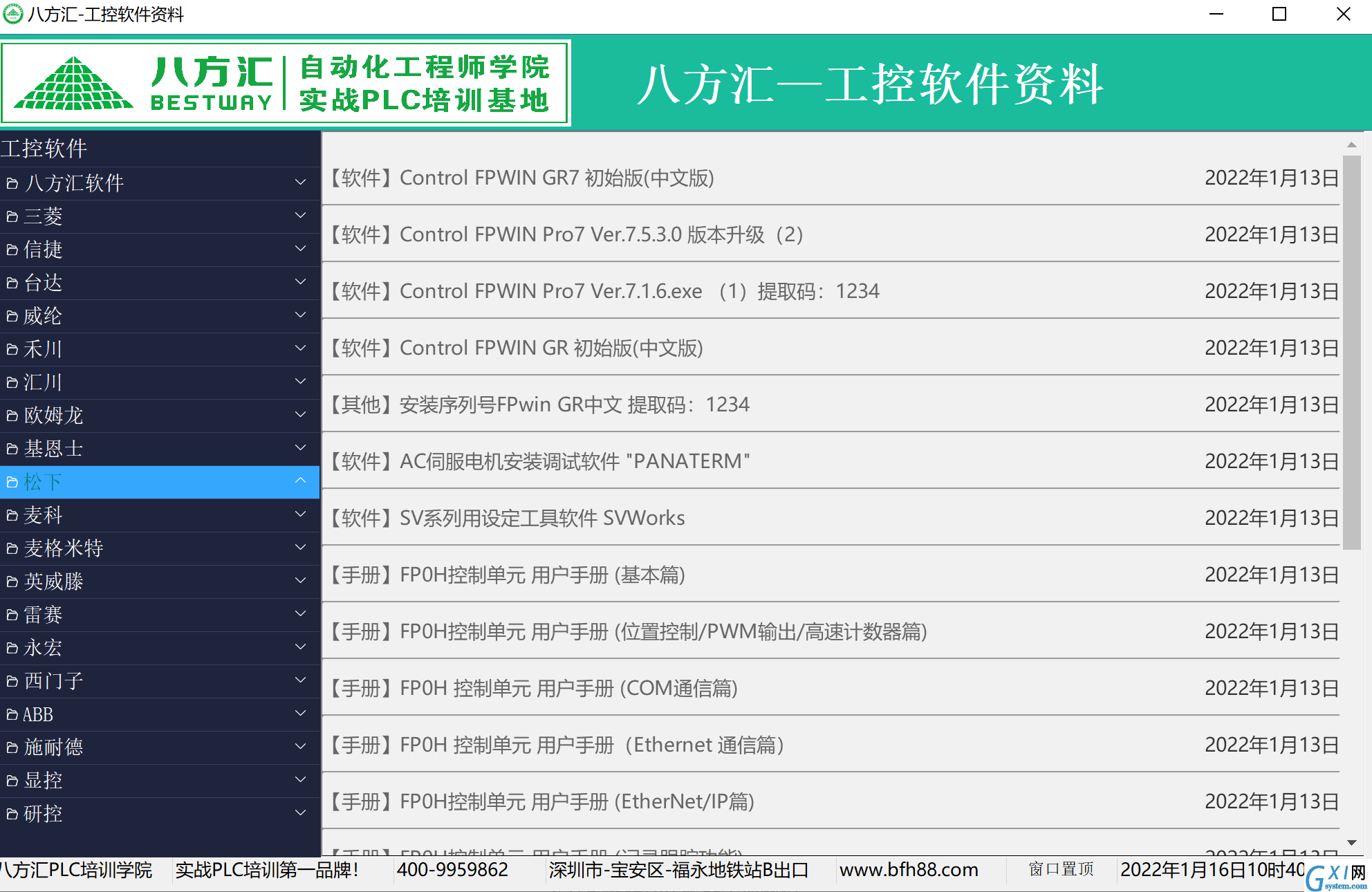The width and height of the screenshot is (1372, 892).
Task: Click the folder icon beside 英威滕
Action: (x=12, y=582)
